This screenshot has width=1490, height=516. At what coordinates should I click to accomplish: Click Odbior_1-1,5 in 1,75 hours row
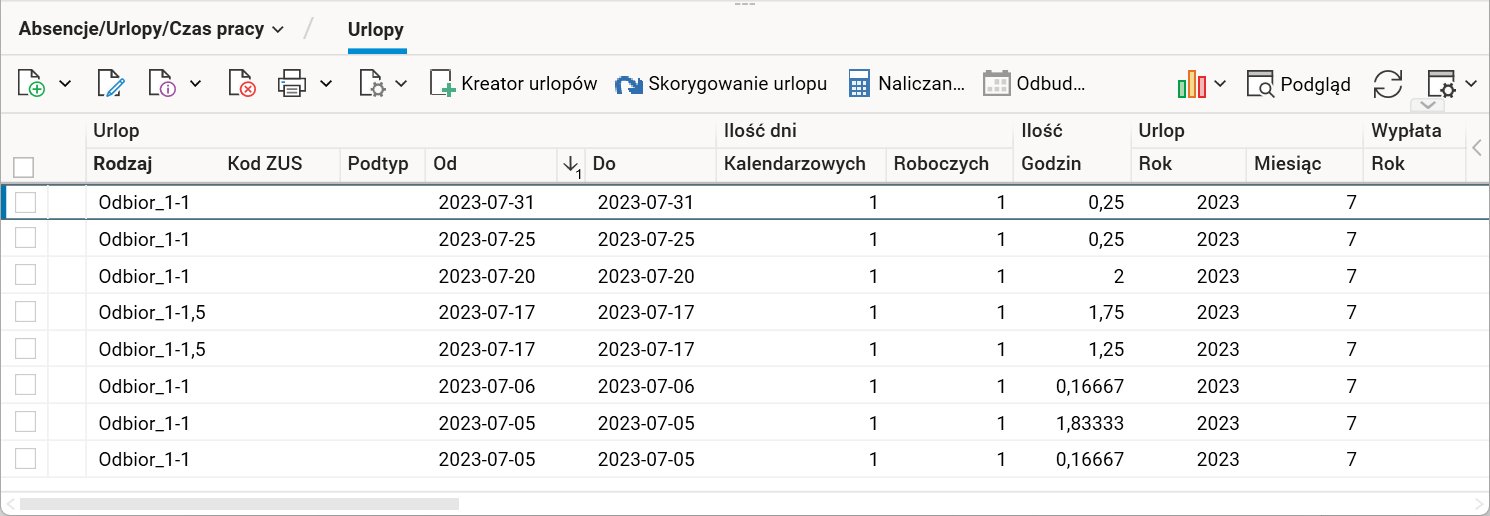click(x=152, y=313)
